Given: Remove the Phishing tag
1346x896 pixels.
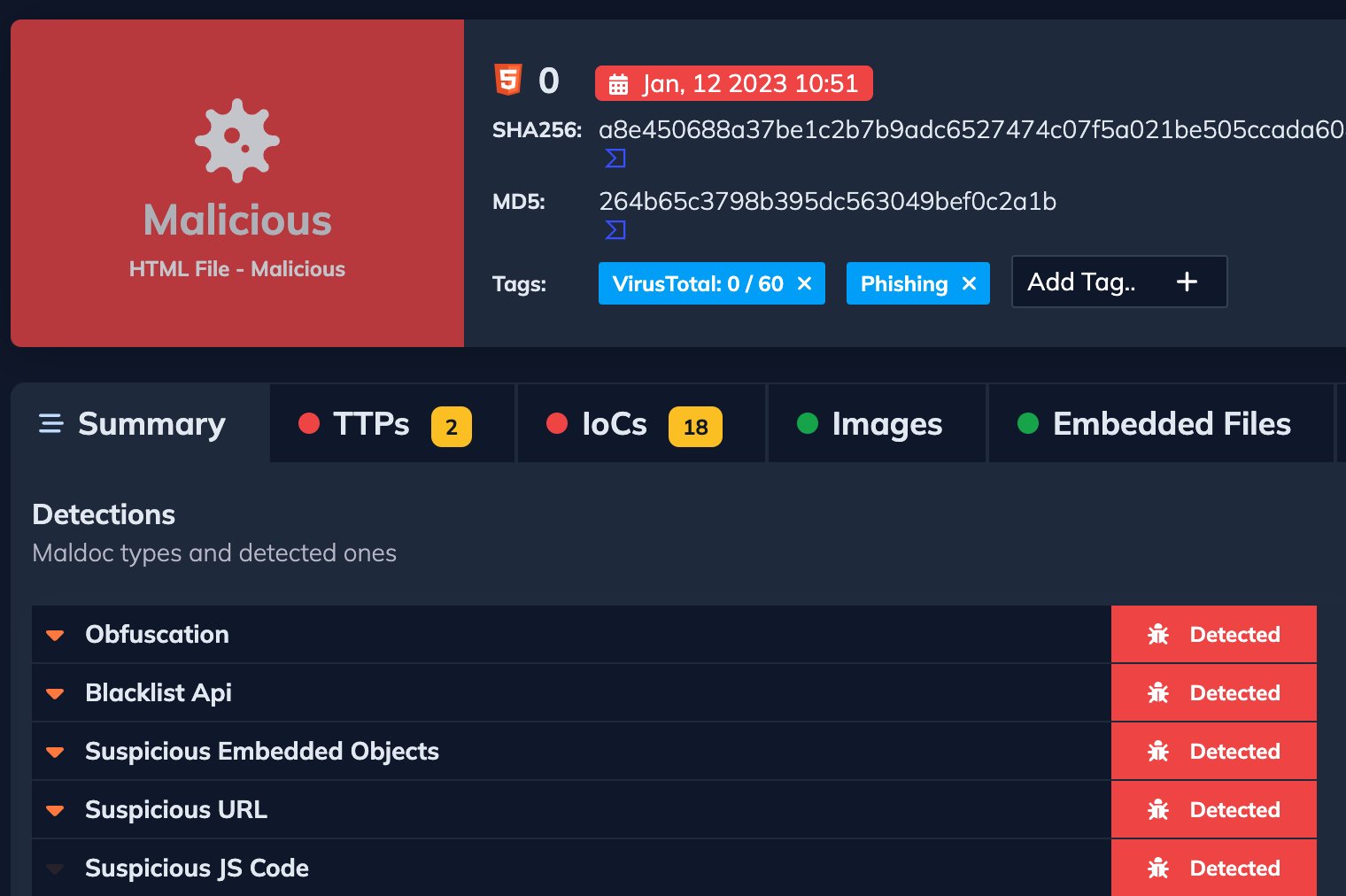Looking at the screenshot, I should pos(970,283).
